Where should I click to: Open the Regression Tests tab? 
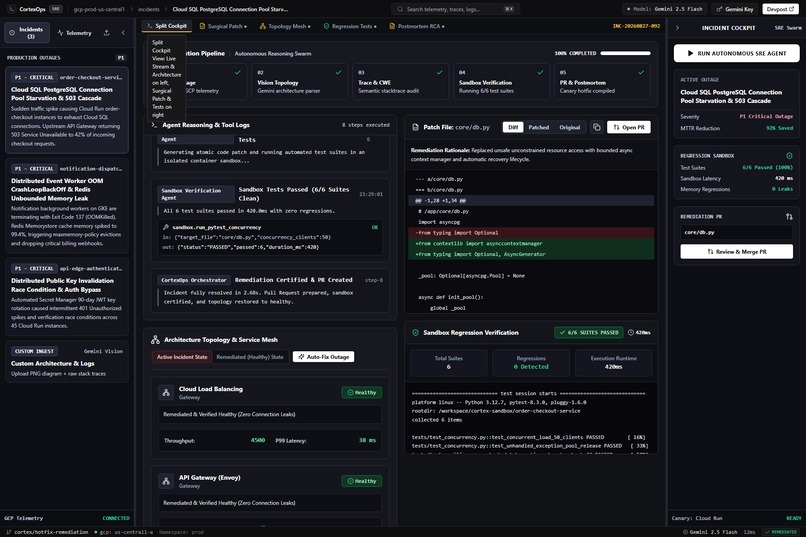coord(350,26)
